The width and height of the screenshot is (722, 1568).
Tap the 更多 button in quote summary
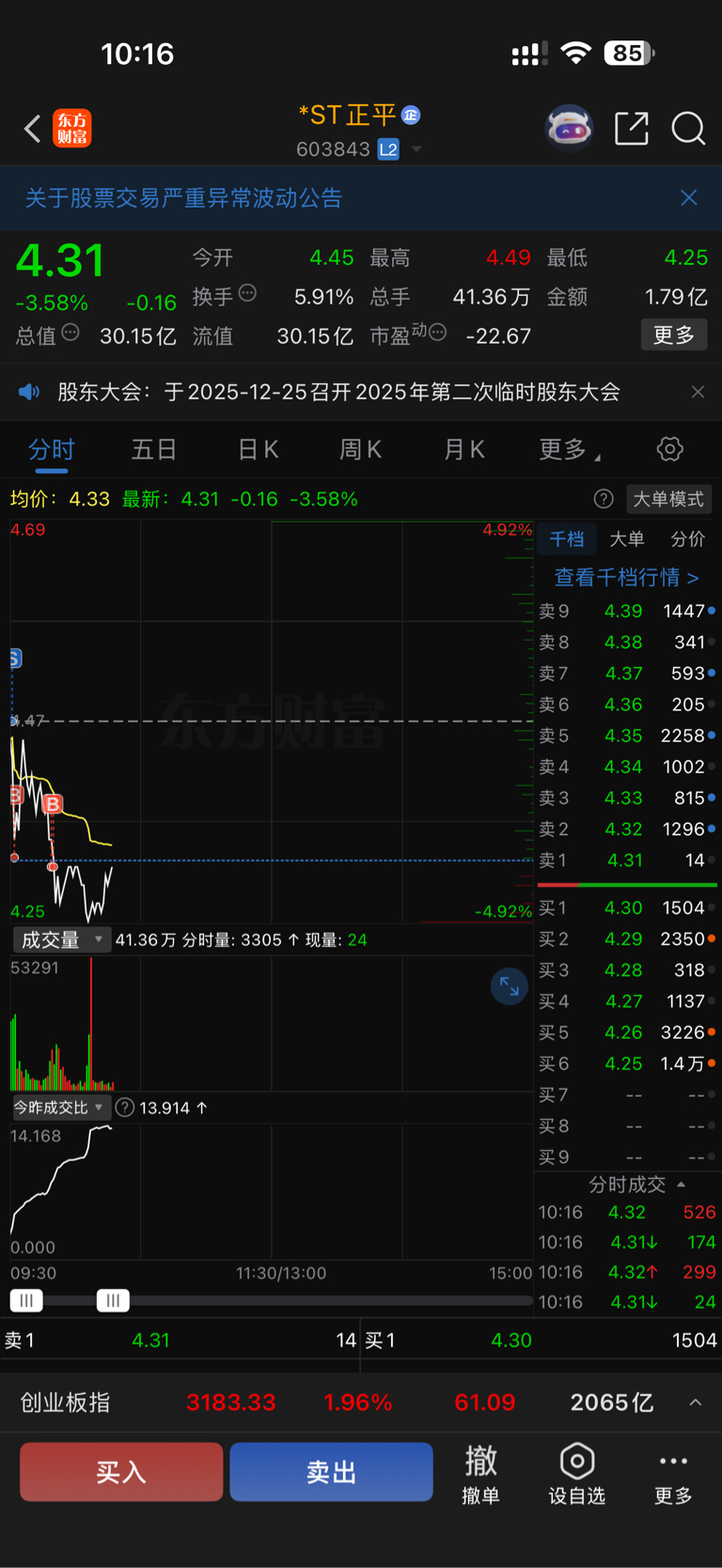pos(674,335)
